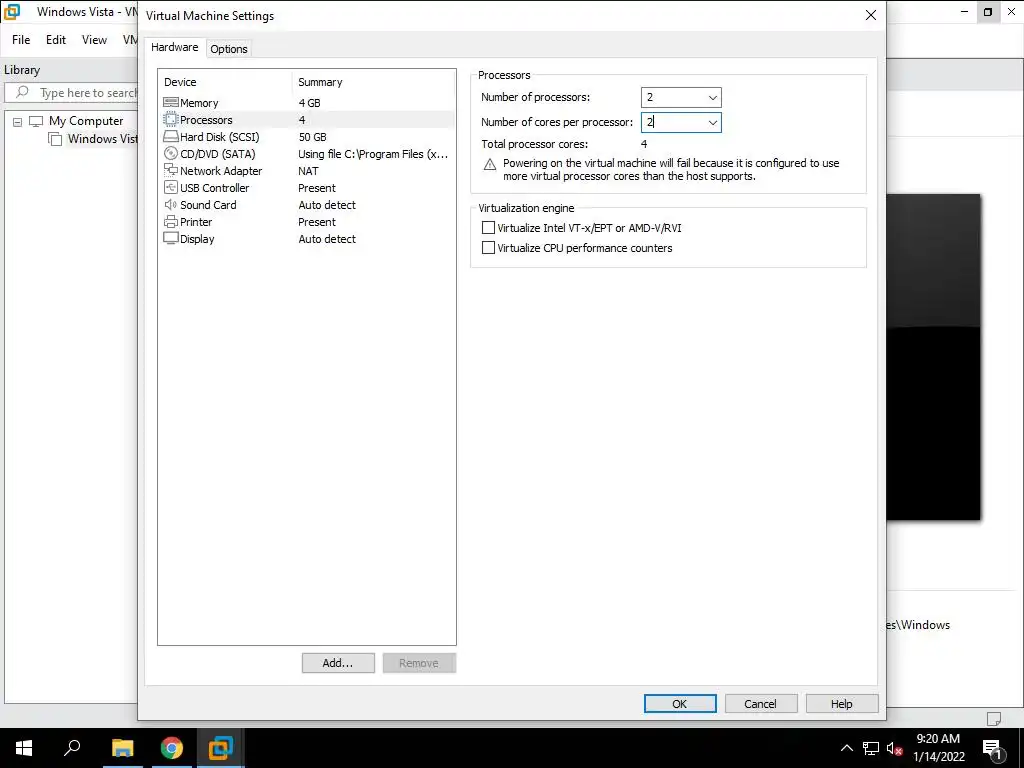Select the Display monitor icon

pyautogui.click(x=170, y=238)
